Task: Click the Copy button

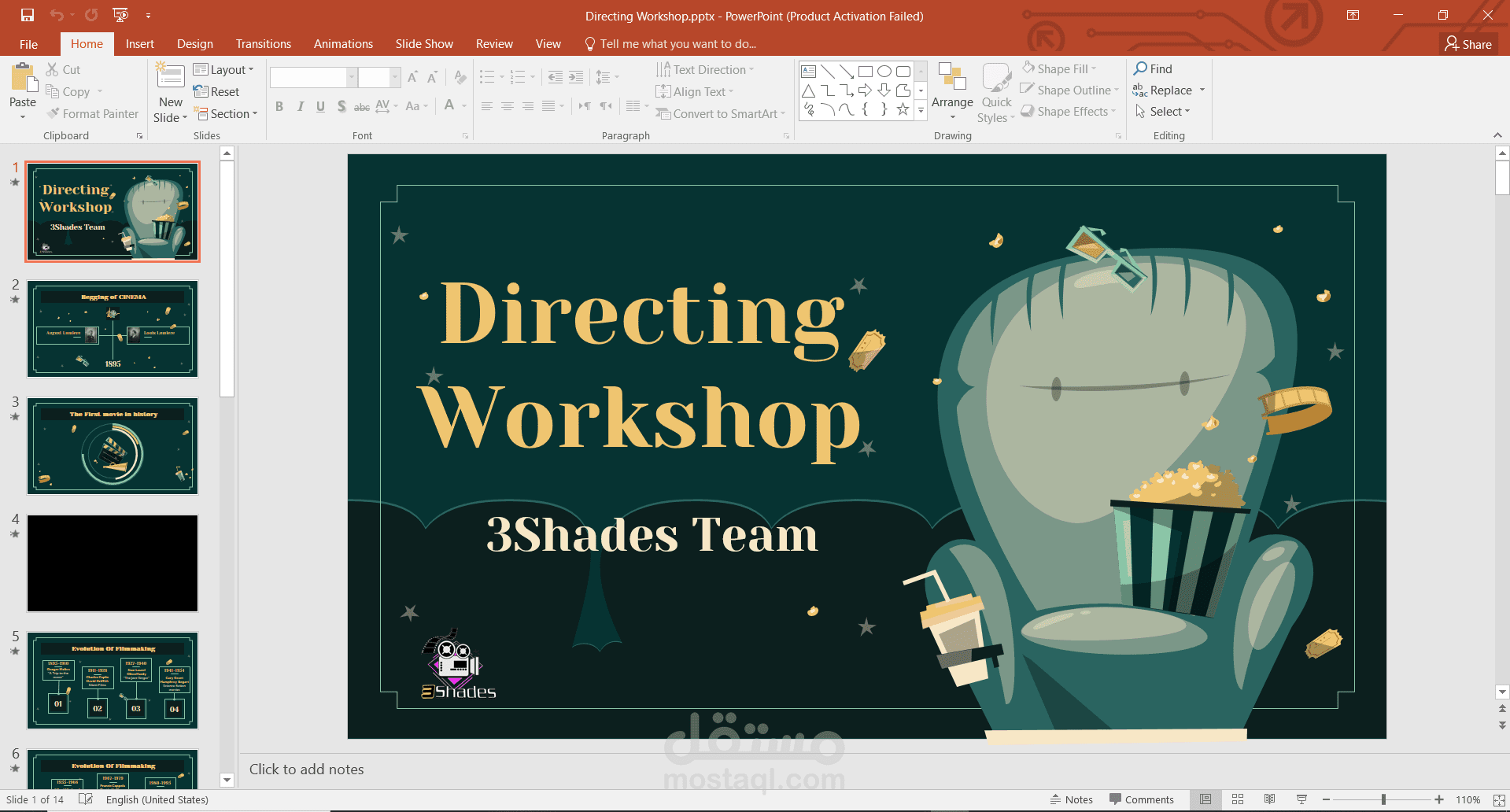Action: 68,91
